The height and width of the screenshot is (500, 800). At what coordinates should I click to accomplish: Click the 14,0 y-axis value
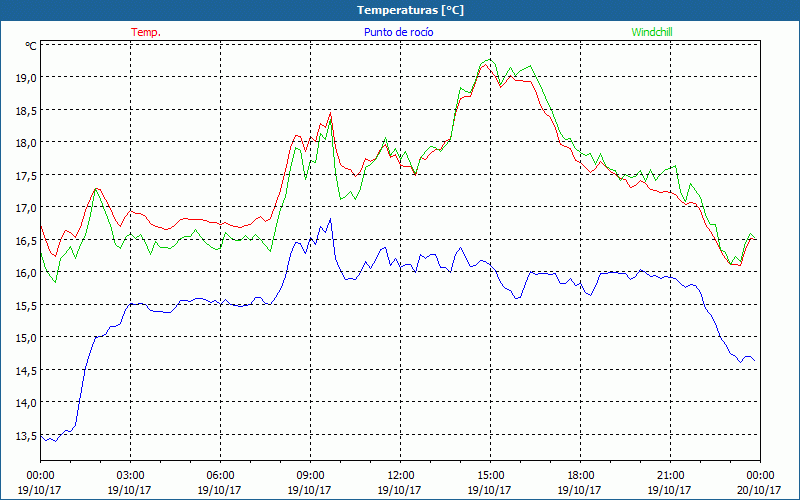pos(27,403)
